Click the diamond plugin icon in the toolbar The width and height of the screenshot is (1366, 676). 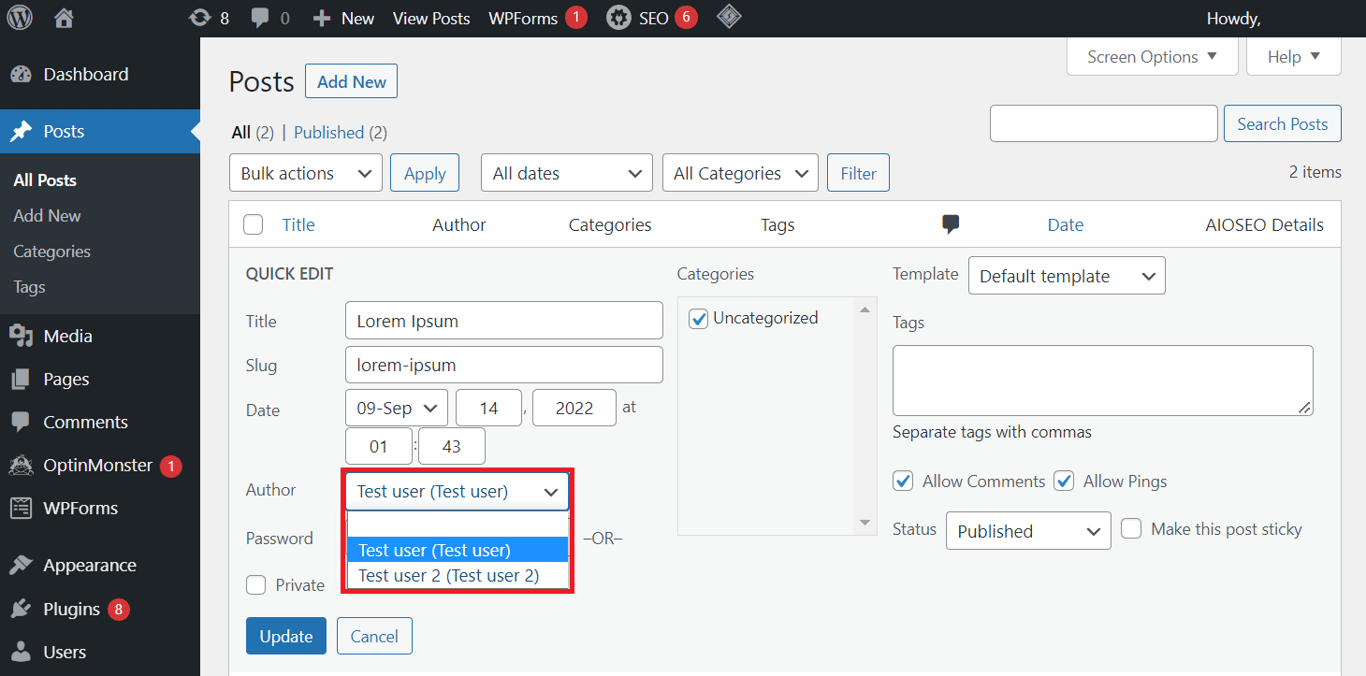728,17
